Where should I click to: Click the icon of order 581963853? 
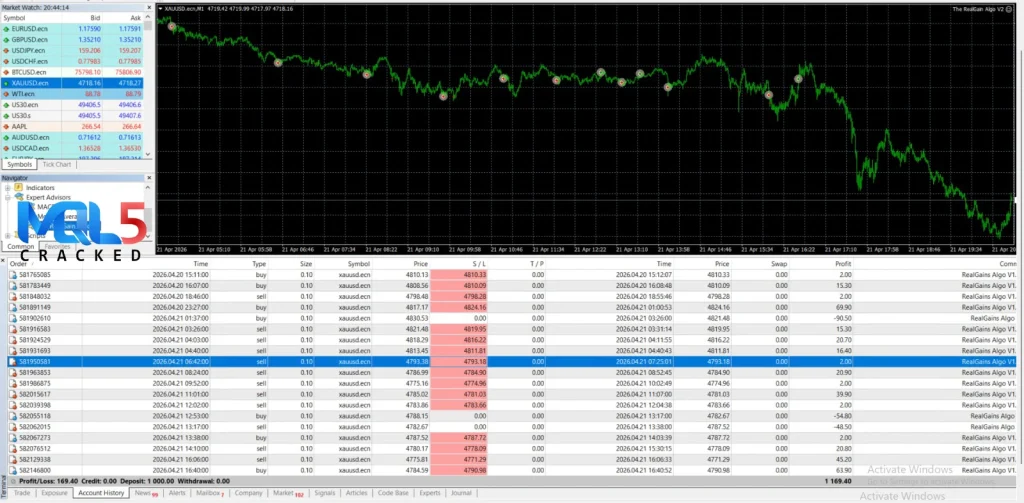(12, 372)
